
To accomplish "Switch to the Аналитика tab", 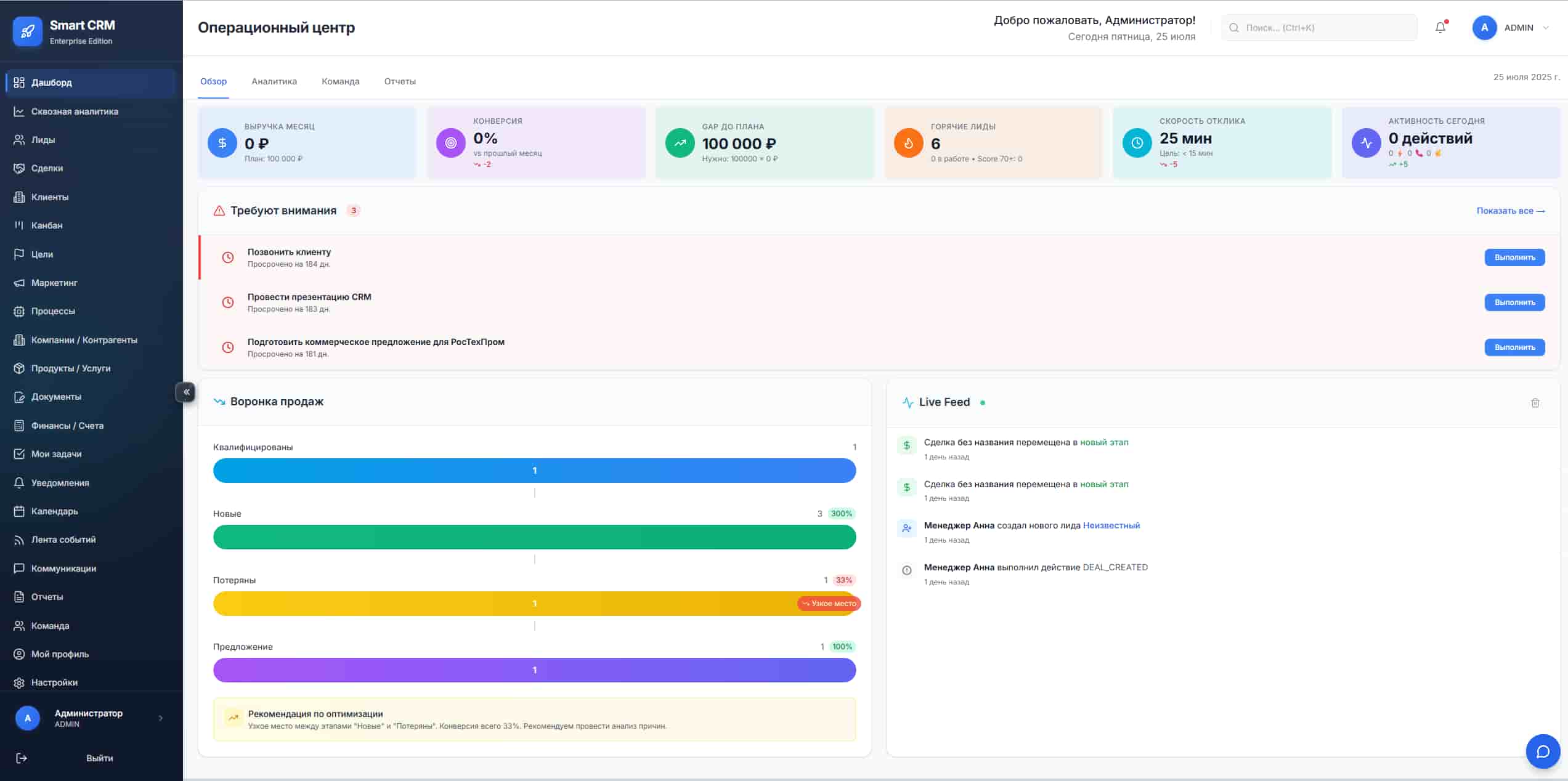I will click(274, 81).
